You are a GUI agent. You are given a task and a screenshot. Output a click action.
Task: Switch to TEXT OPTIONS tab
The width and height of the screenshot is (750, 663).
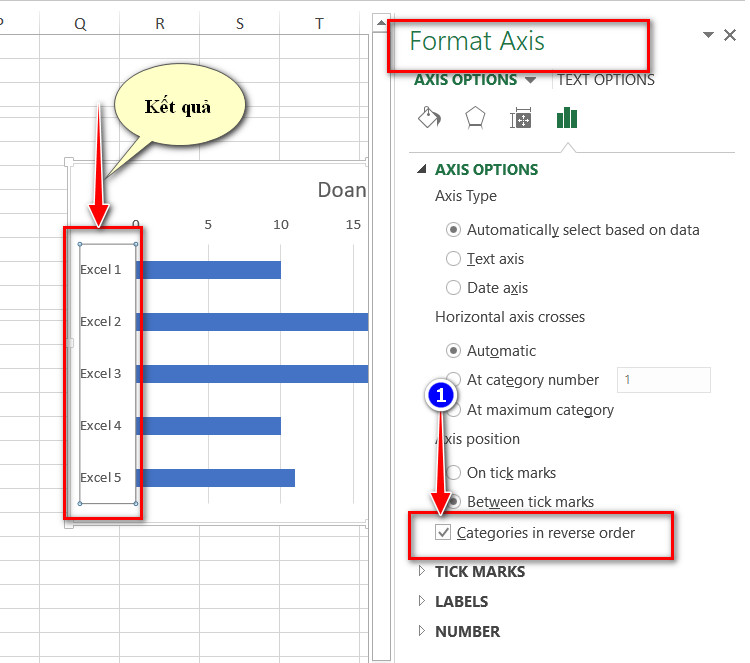click(606, 80)
